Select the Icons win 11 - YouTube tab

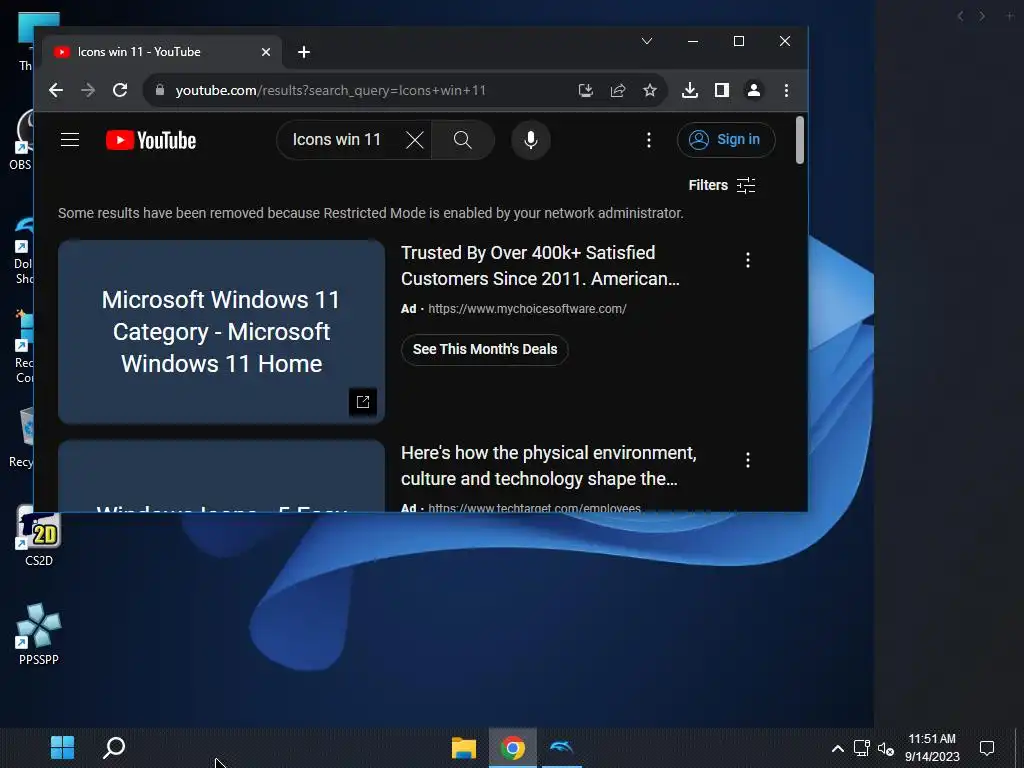[162, 52]
